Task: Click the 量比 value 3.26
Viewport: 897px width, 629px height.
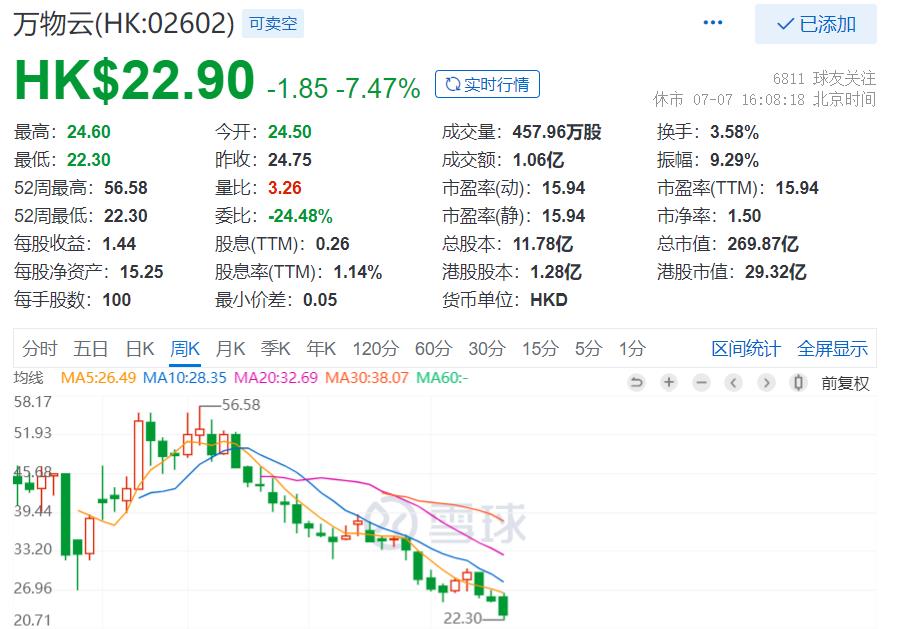Action: point(284,188)
